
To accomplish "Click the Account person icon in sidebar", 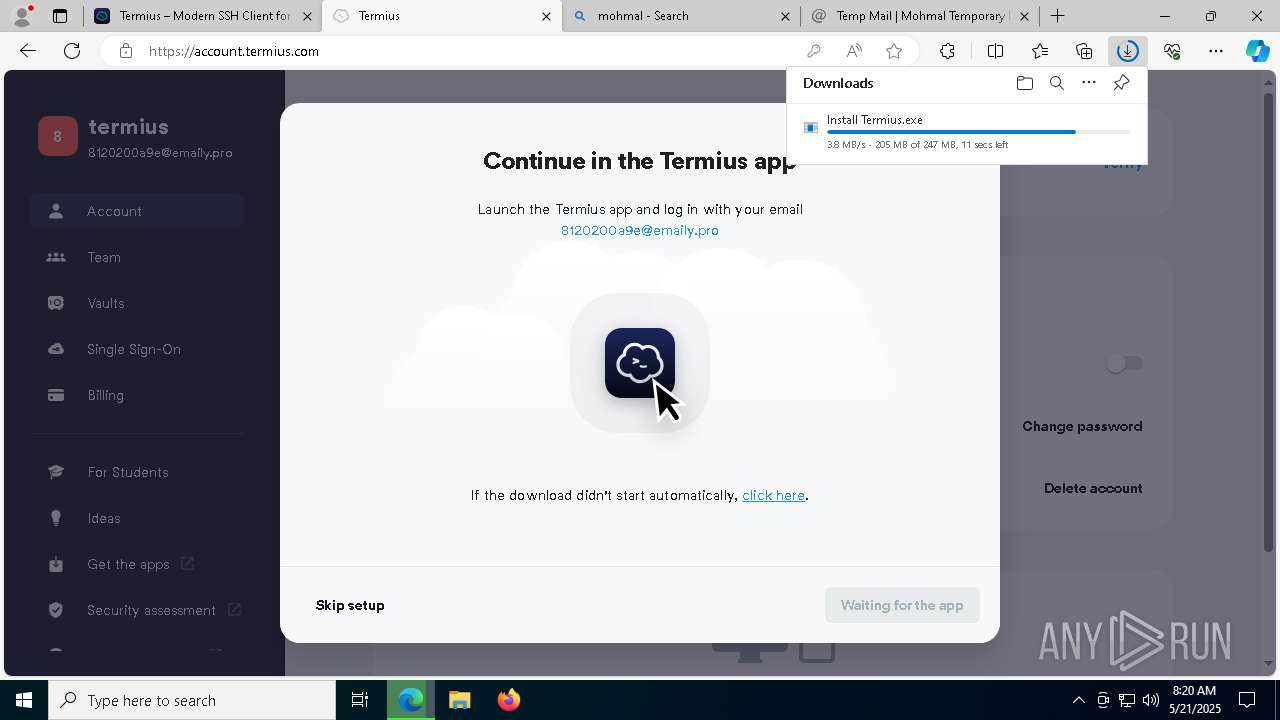I will point(56,211).
